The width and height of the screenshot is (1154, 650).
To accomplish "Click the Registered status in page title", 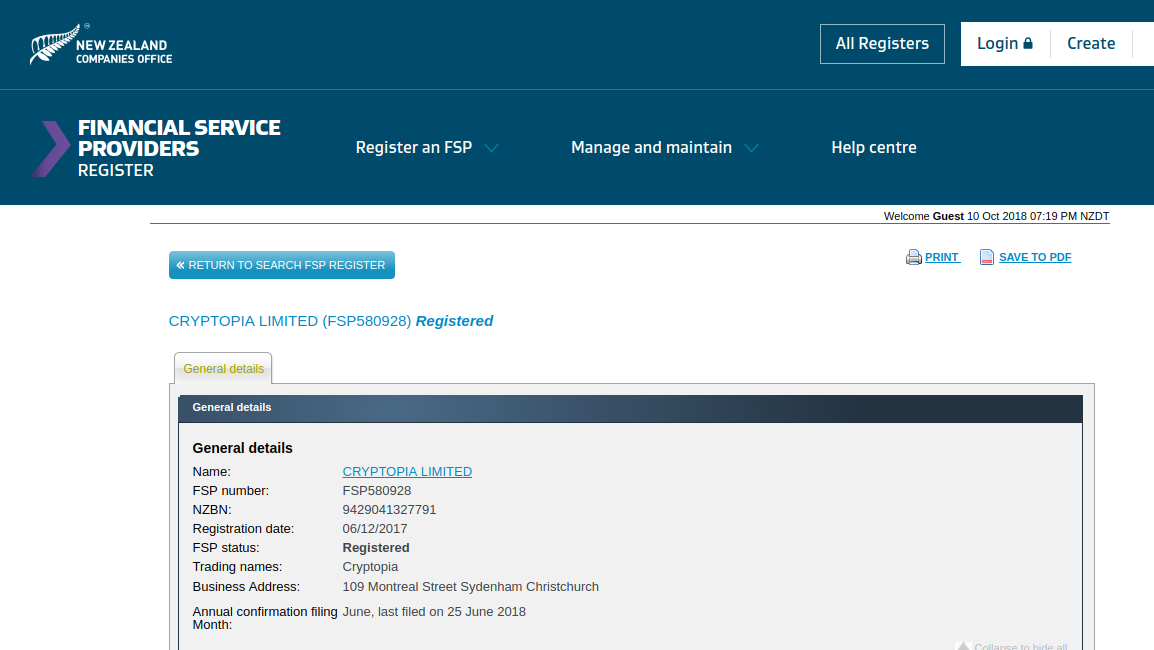I will click(x=454, y=321).
